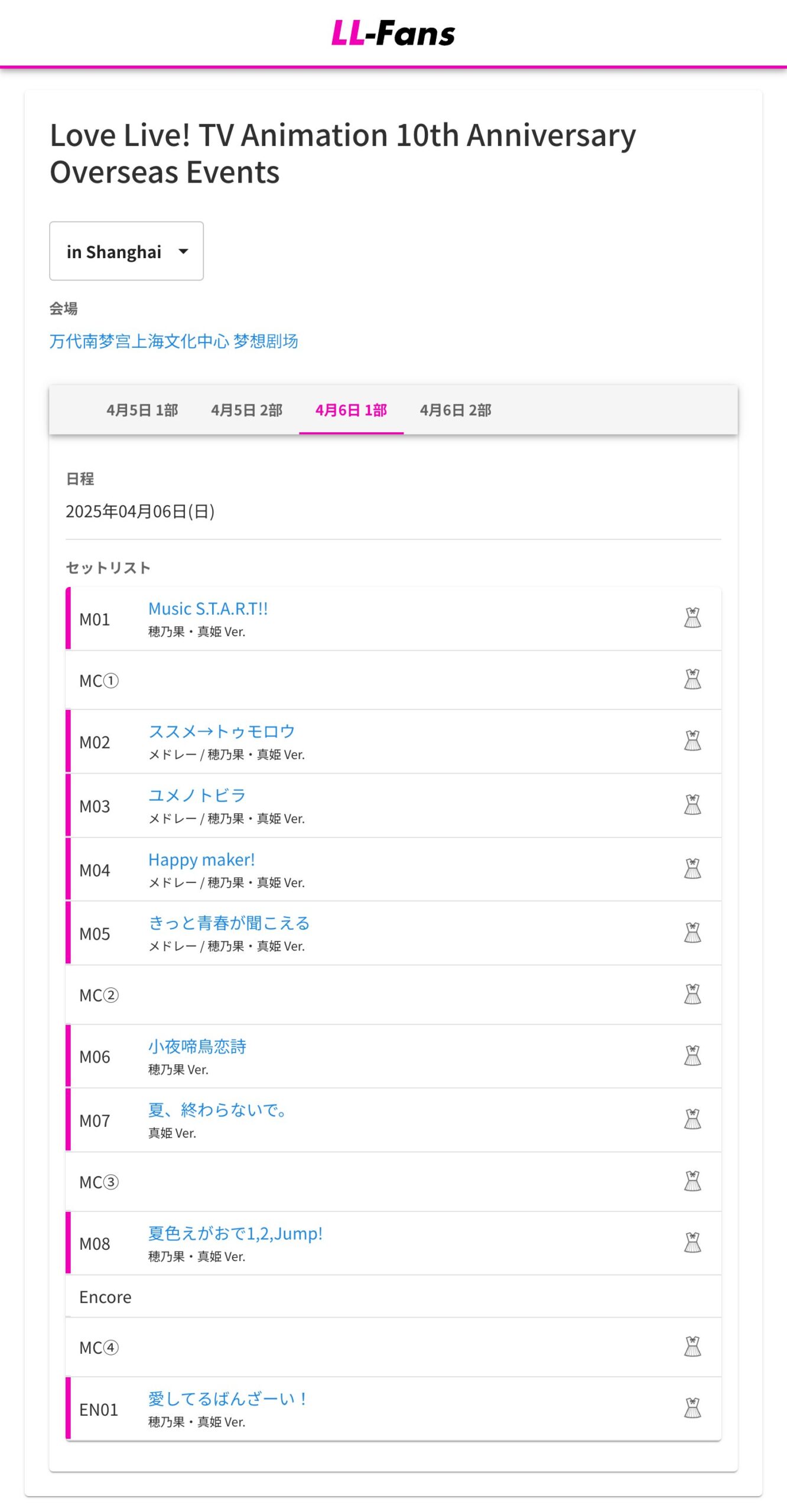Click the costume icon for EN01
Viewport: 787px width, 1512px height.
click(692, 1408)
